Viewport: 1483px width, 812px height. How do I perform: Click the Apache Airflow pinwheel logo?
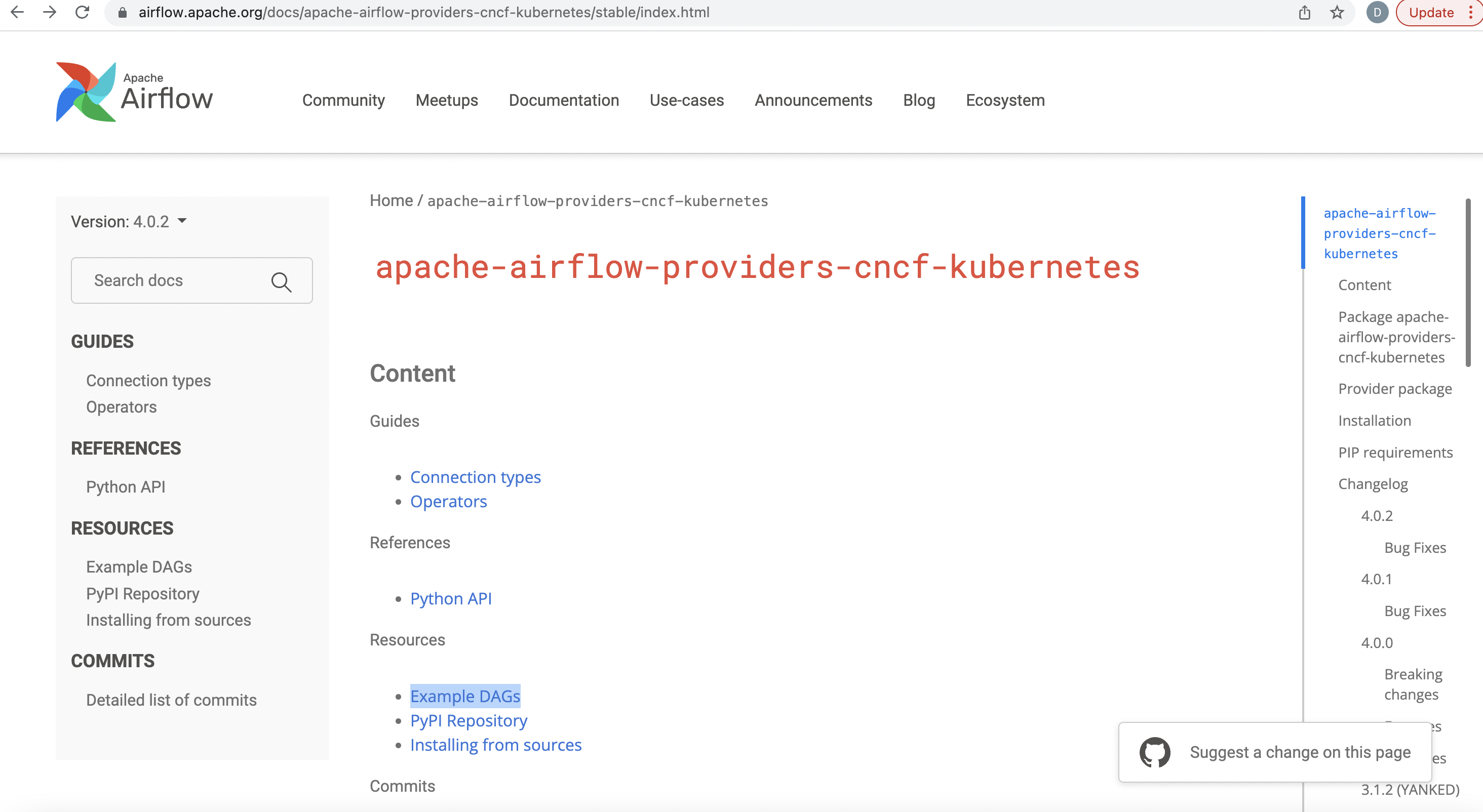86,92
